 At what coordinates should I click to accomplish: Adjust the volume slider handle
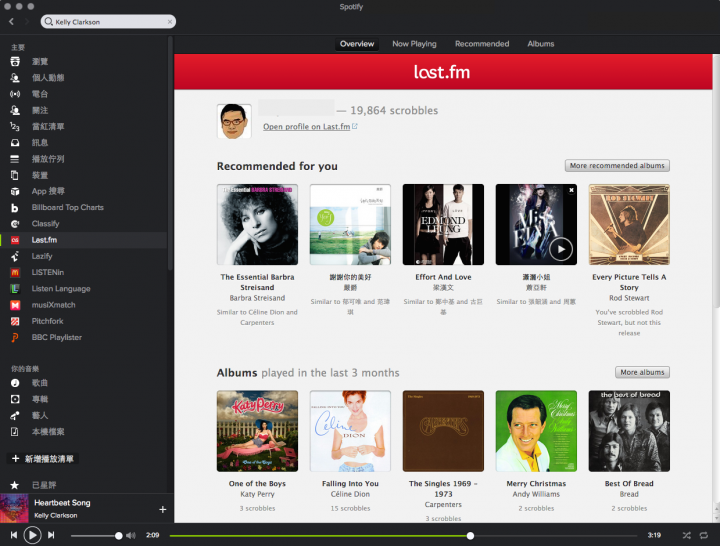118,535
